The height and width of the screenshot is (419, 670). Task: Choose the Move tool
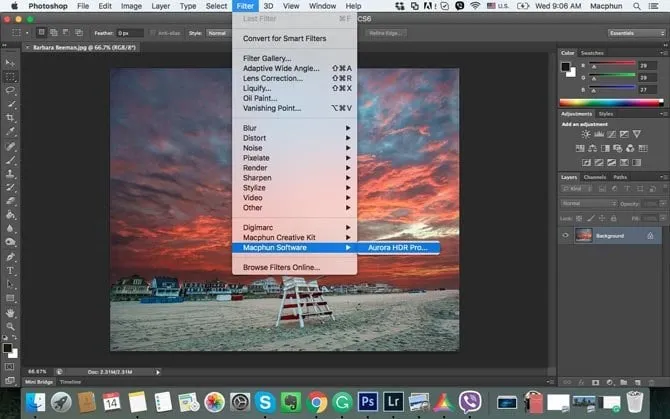click(10, 61)
